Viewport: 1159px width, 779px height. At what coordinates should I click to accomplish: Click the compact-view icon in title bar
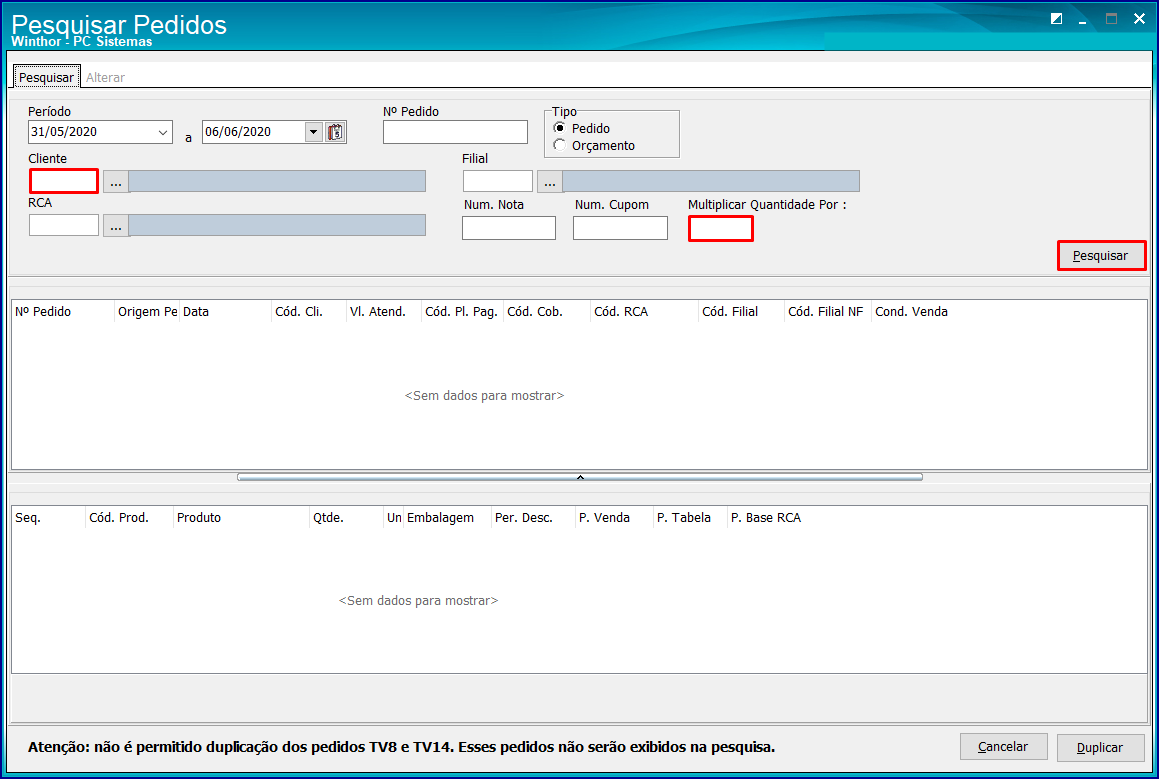point(1056,18)
